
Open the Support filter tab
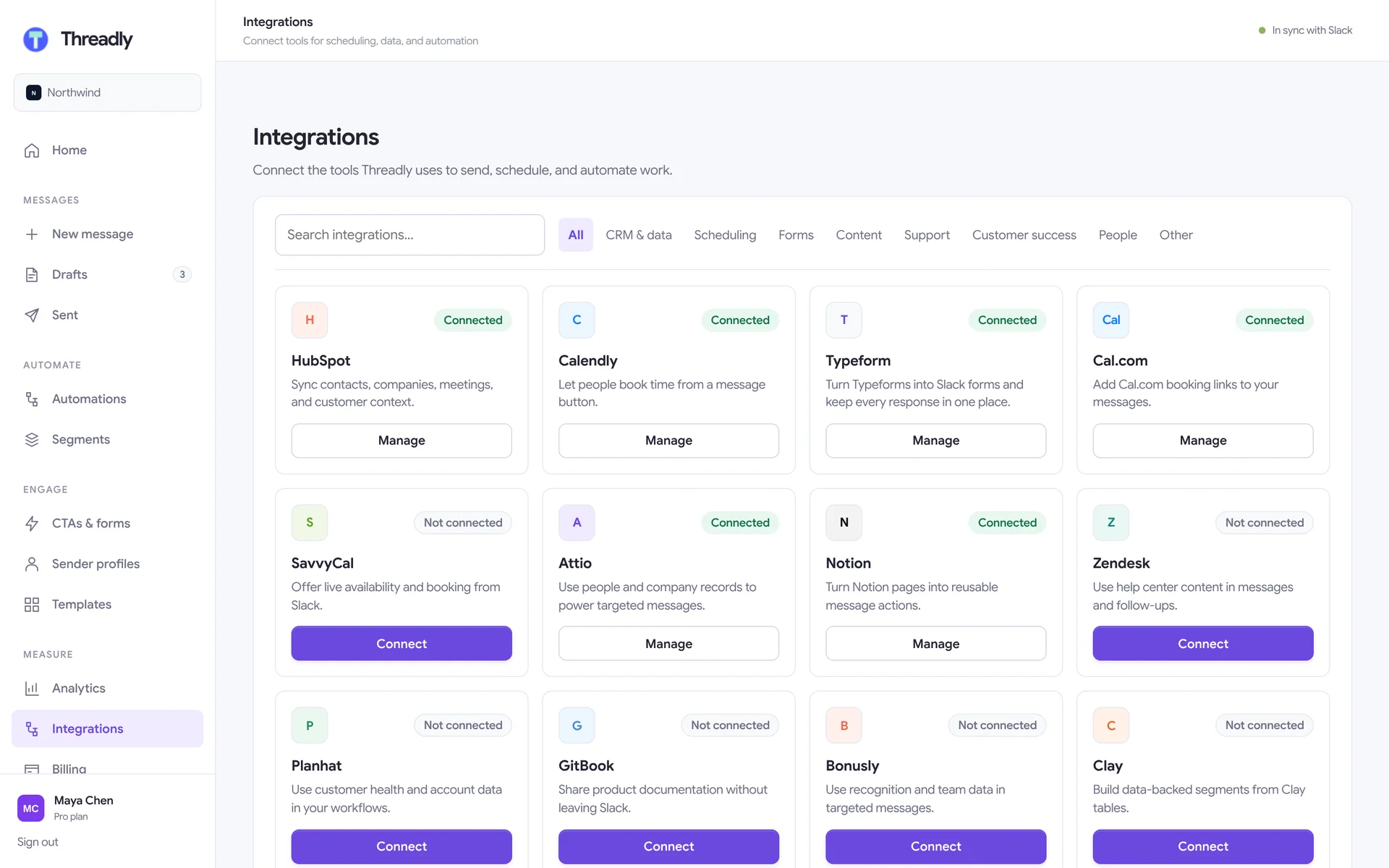click(x=927, y=235)
